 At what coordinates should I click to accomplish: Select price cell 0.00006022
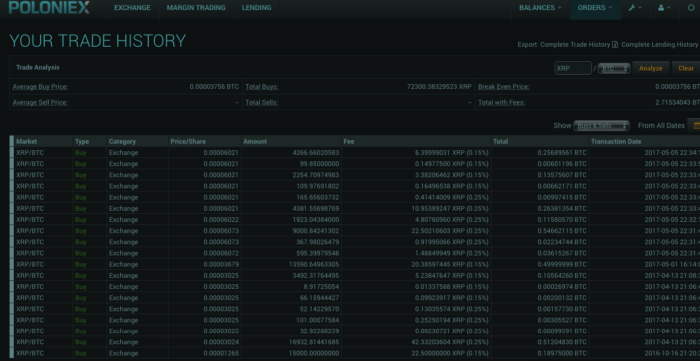pyautogui.click(x=221, y=220)
